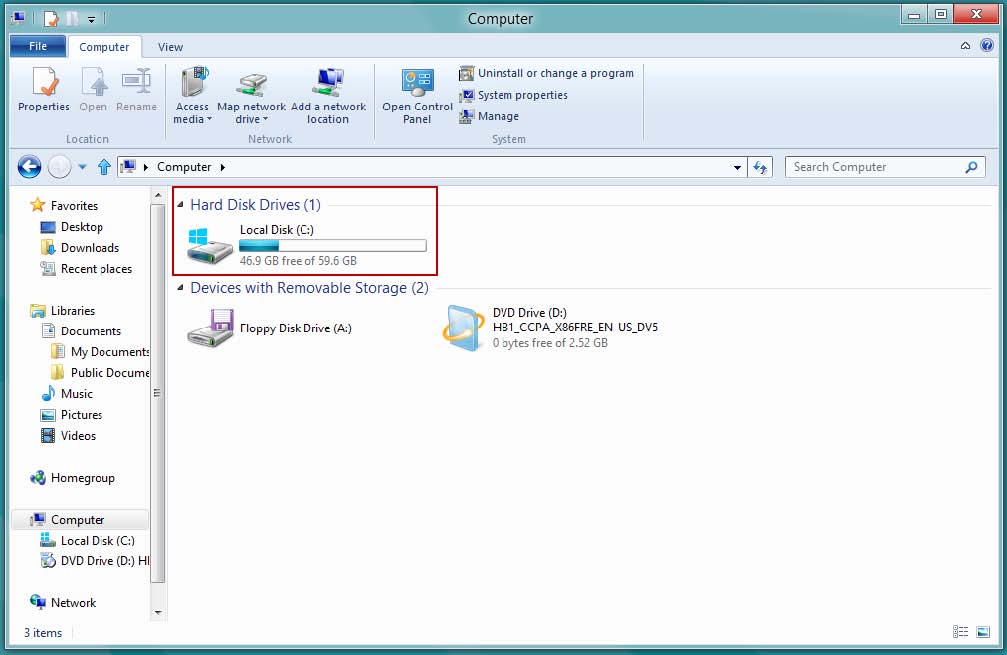Image resolution: width=1007 pixels, height=655 pixels.
Task: Select the Local Disk (C:) drive icon
Action: [210, 245]
